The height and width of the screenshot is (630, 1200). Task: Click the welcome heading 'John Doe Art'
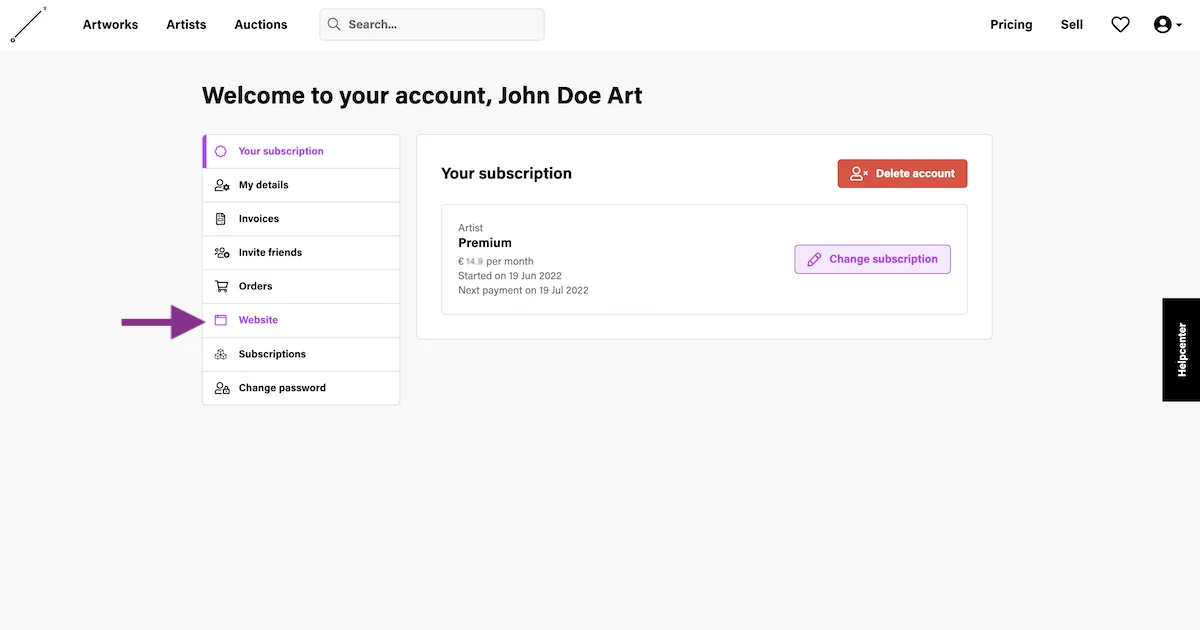570,96
